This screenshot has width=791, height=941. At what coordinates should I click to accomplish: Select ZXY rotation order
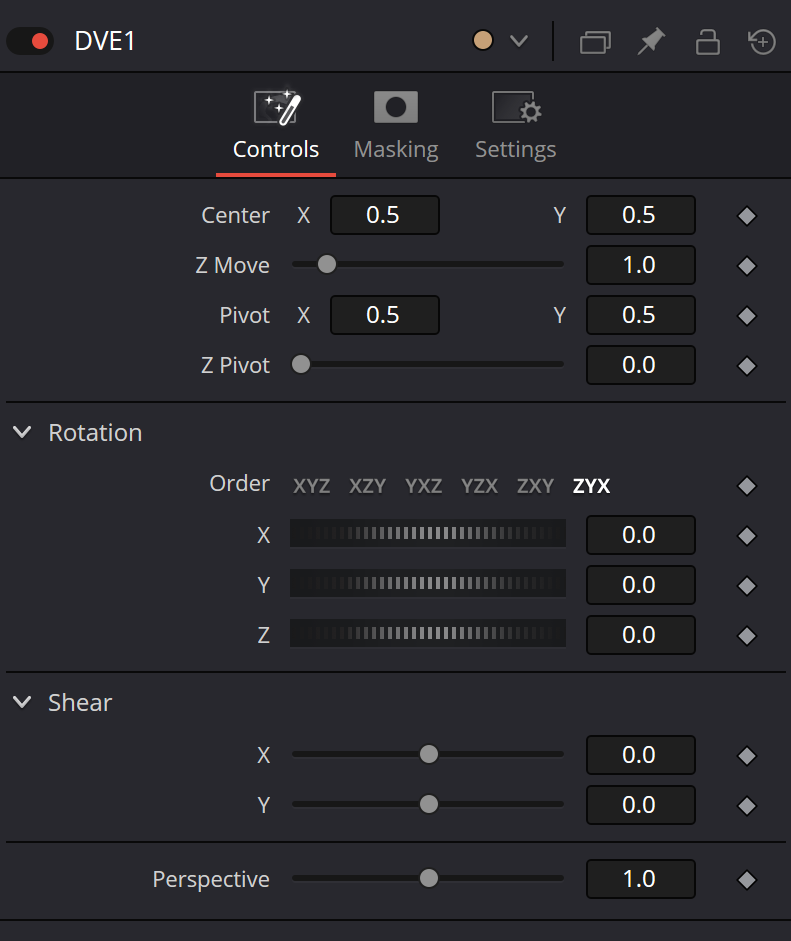tap(535, 486)
